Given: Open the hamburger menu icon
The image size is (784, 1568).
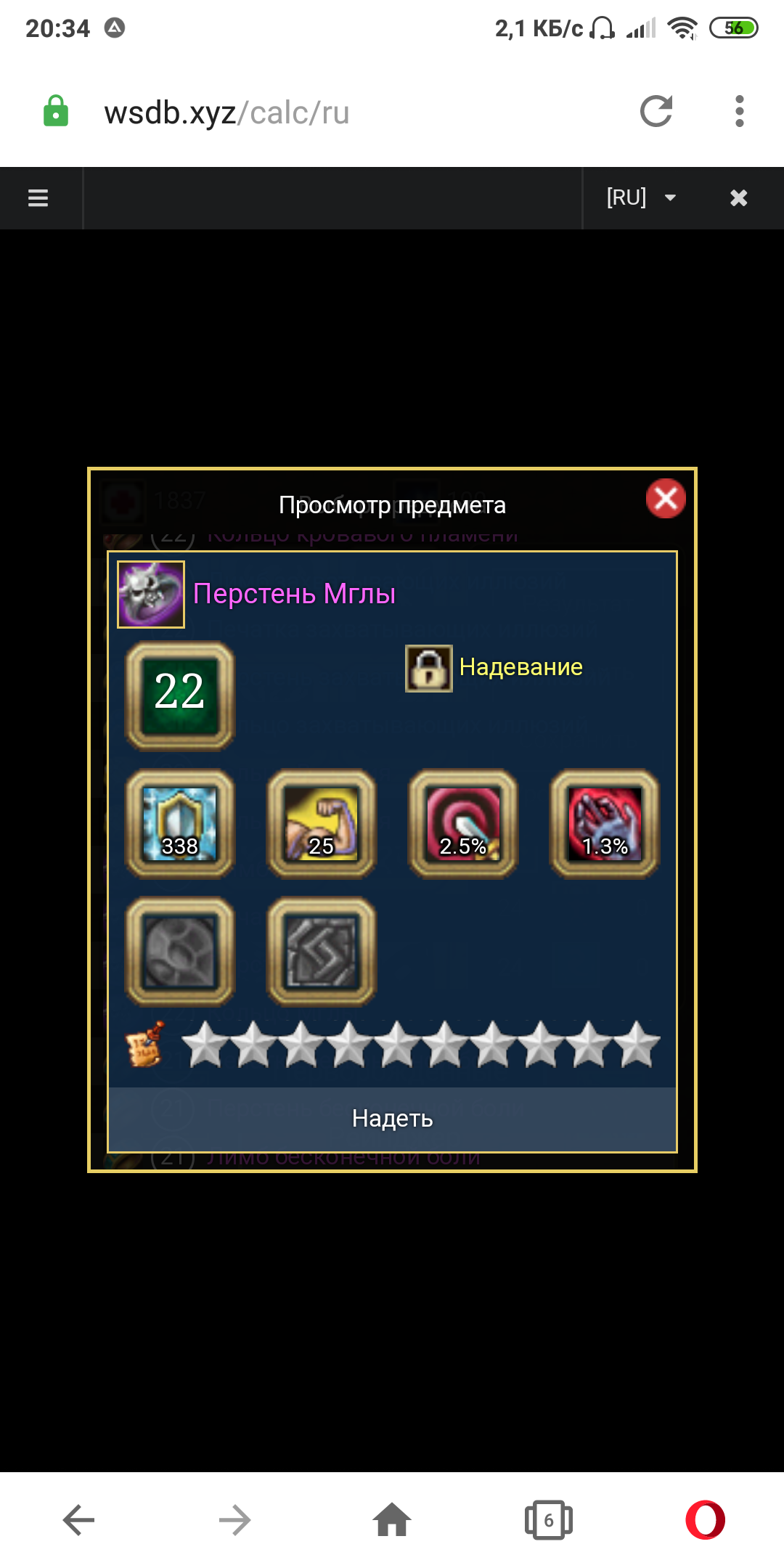Looking at the screenshot, I should point(38,197).
